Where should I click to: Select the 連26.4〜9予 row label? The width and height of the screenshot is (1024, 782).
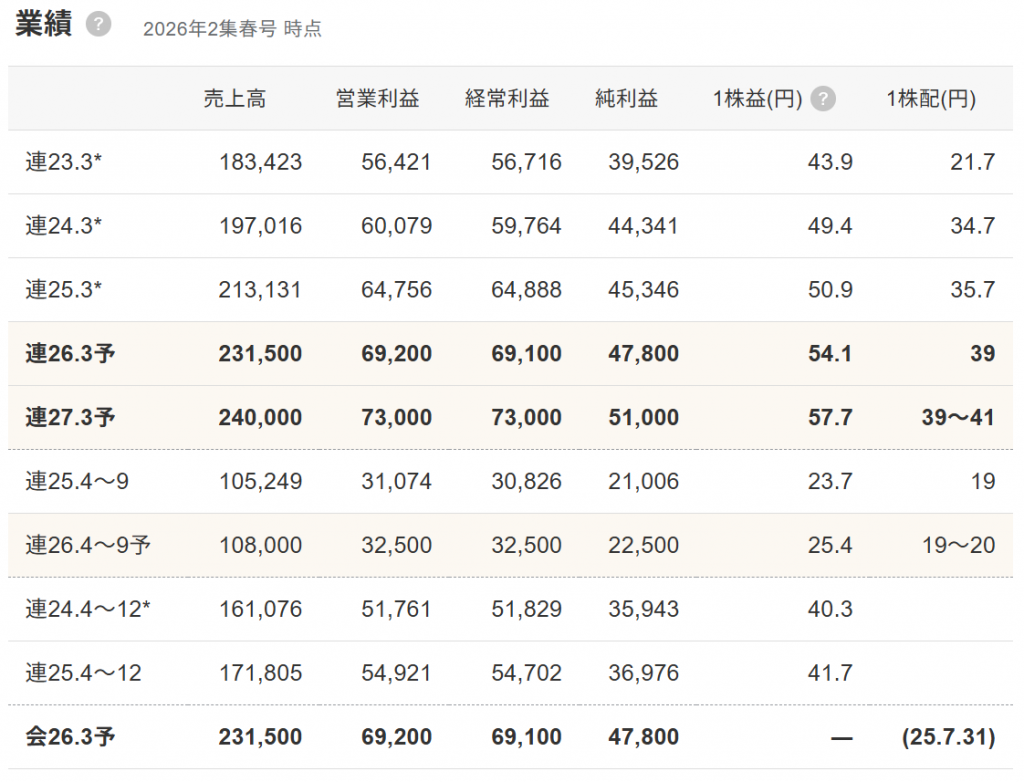(x=88, y=546)
